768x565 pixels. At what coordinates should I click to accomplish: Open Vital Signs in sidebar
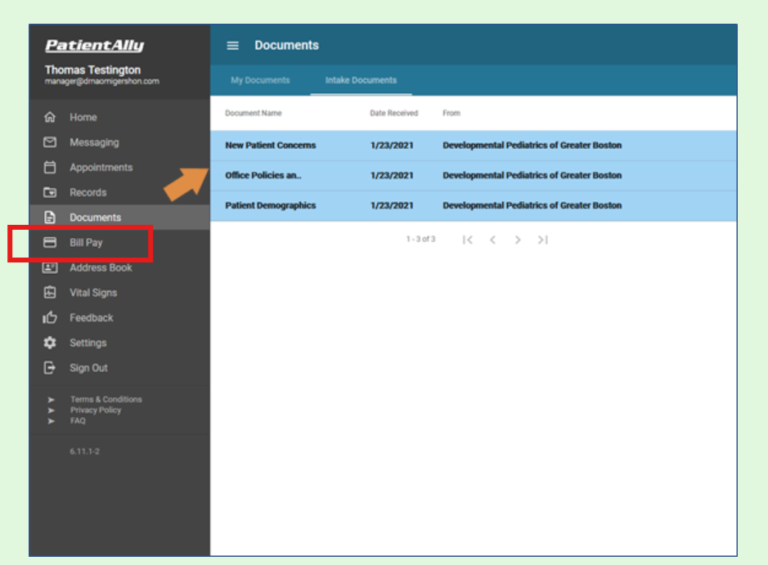(120, 292)
